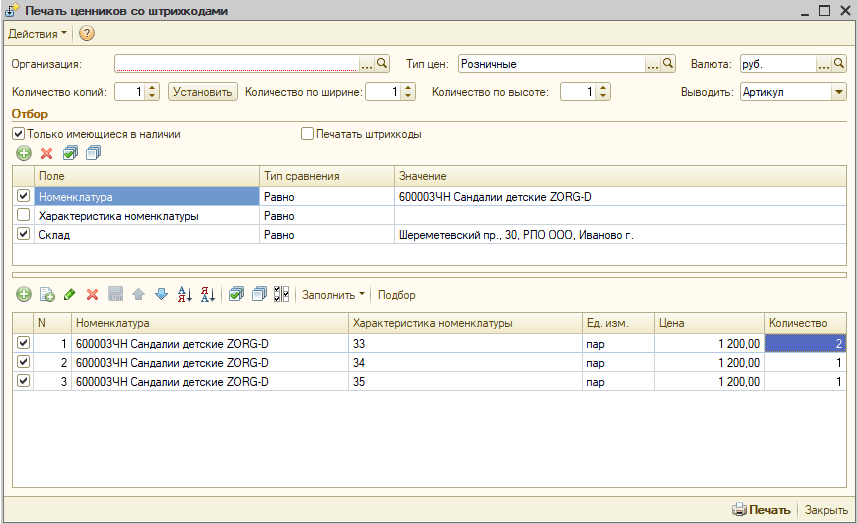This screenshot has width=858, height=524.
Task: Click the 'Подбор' toolbar item
Action: 396,295
